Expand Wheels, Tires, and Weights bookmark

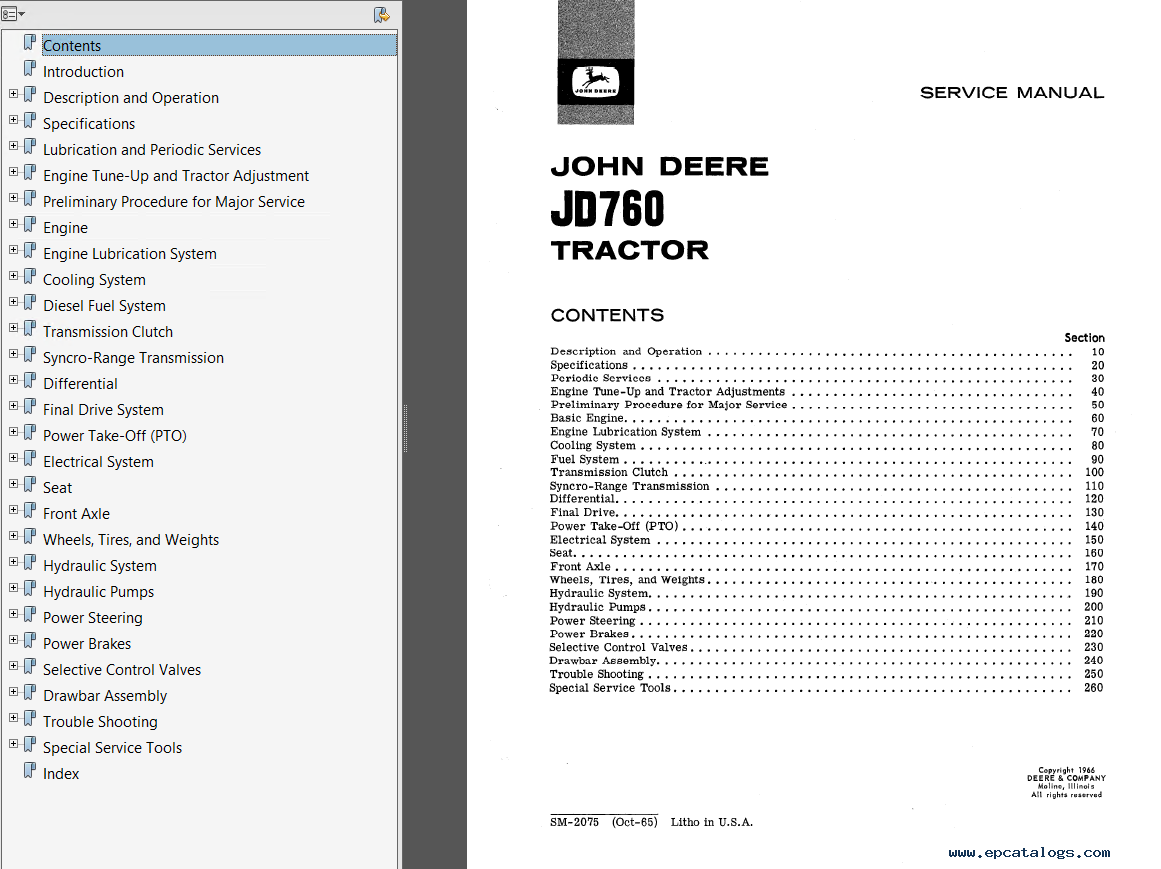[x=13, y=536]
